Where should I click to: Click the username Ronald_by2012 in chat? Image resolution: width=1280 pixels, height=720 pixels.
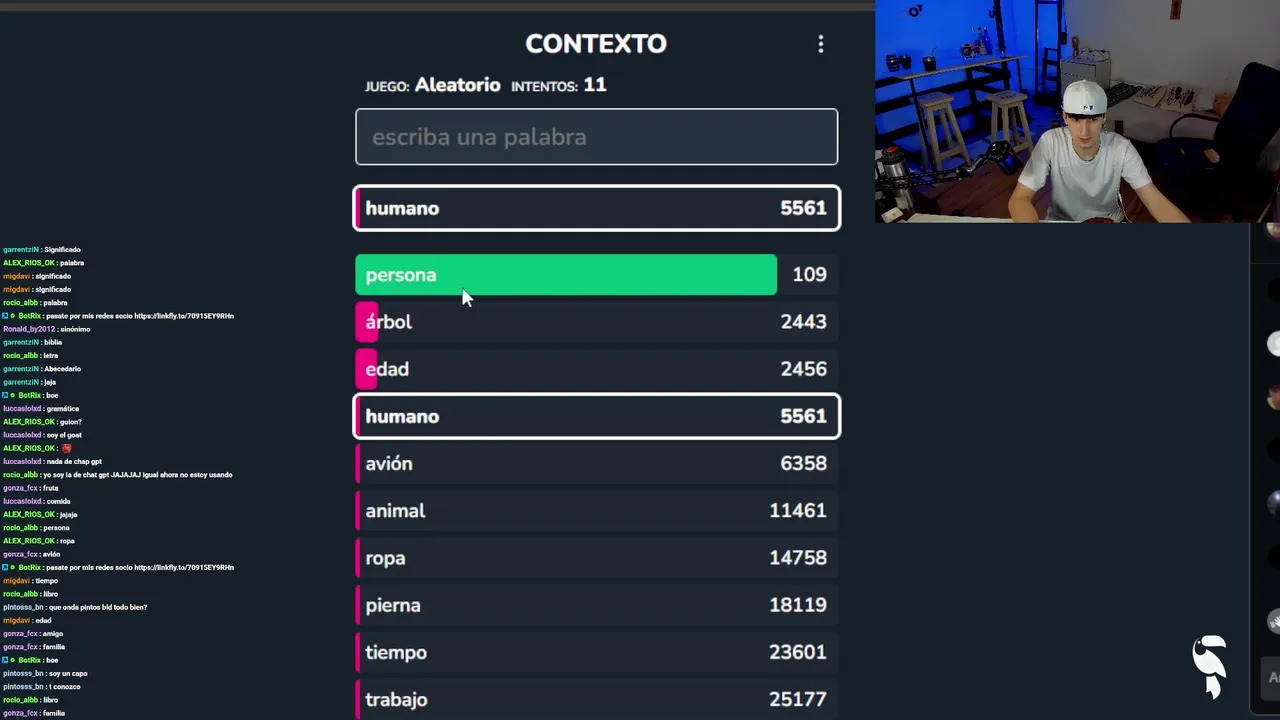pos(29,329)
